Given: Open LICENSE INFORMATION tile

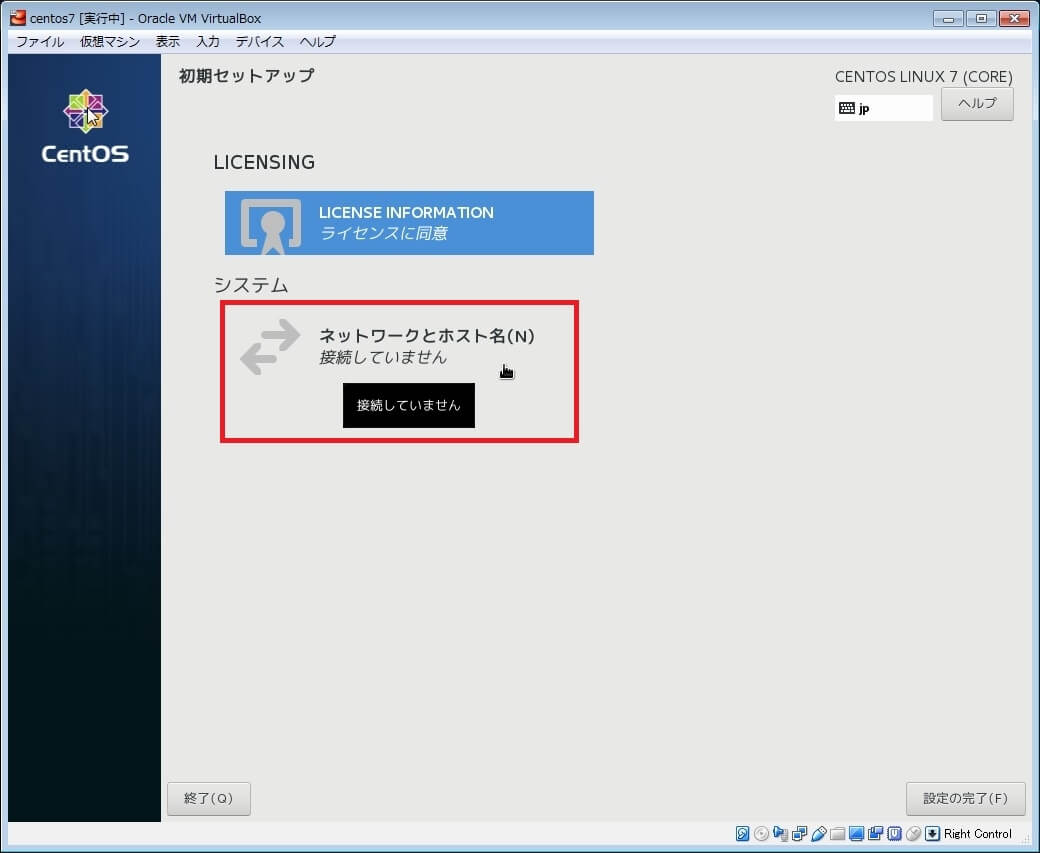Looking at the screenshot, I should [x=409, y=223].
